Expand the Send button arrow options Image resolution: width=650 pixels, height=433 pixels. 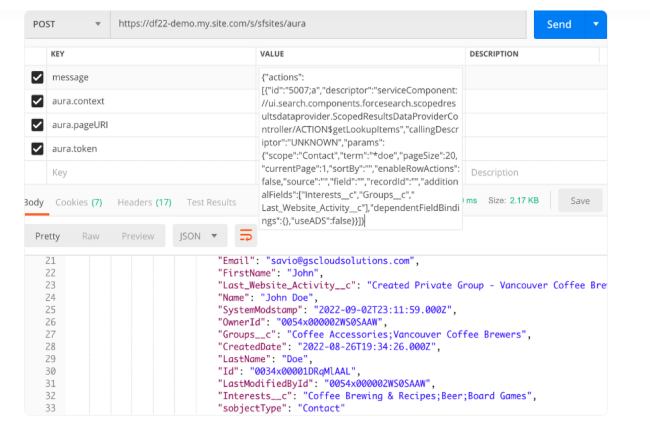point(597,23)
